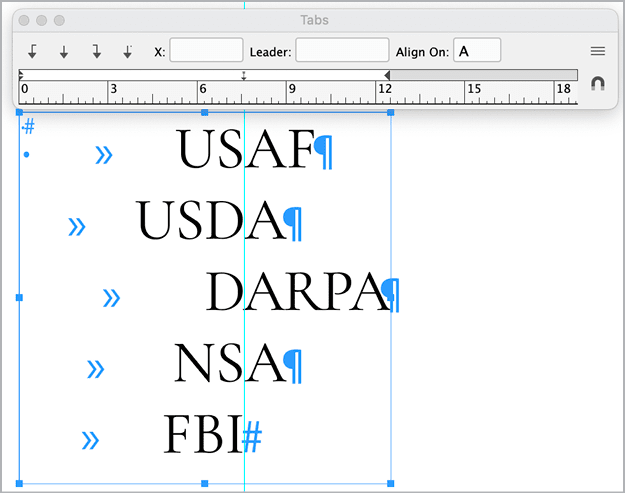Click the right indent triangle marker

[x=387, y=75]
